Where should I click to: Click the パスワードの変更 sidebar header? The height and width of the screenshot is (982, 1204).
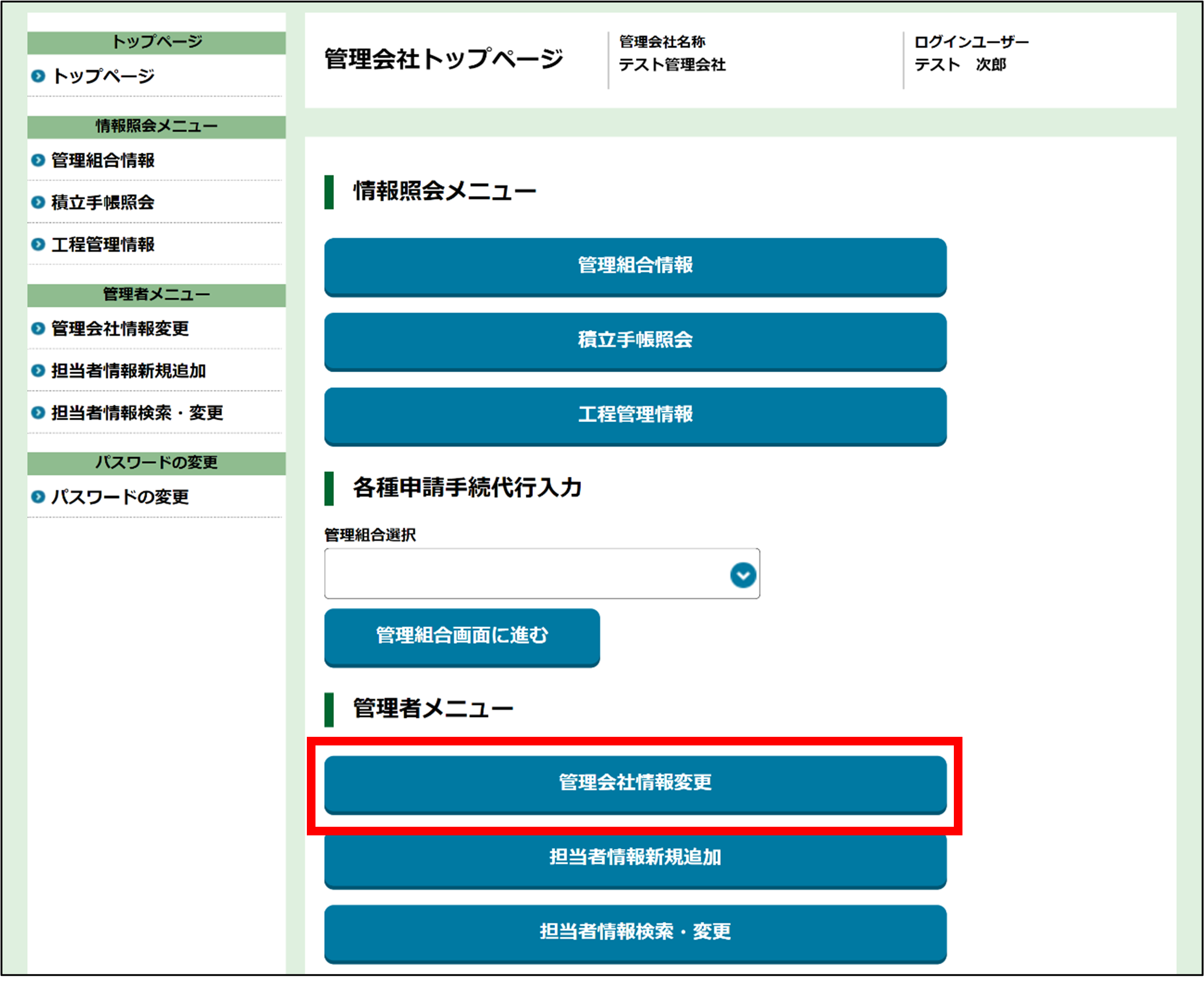tap(157, 463)
